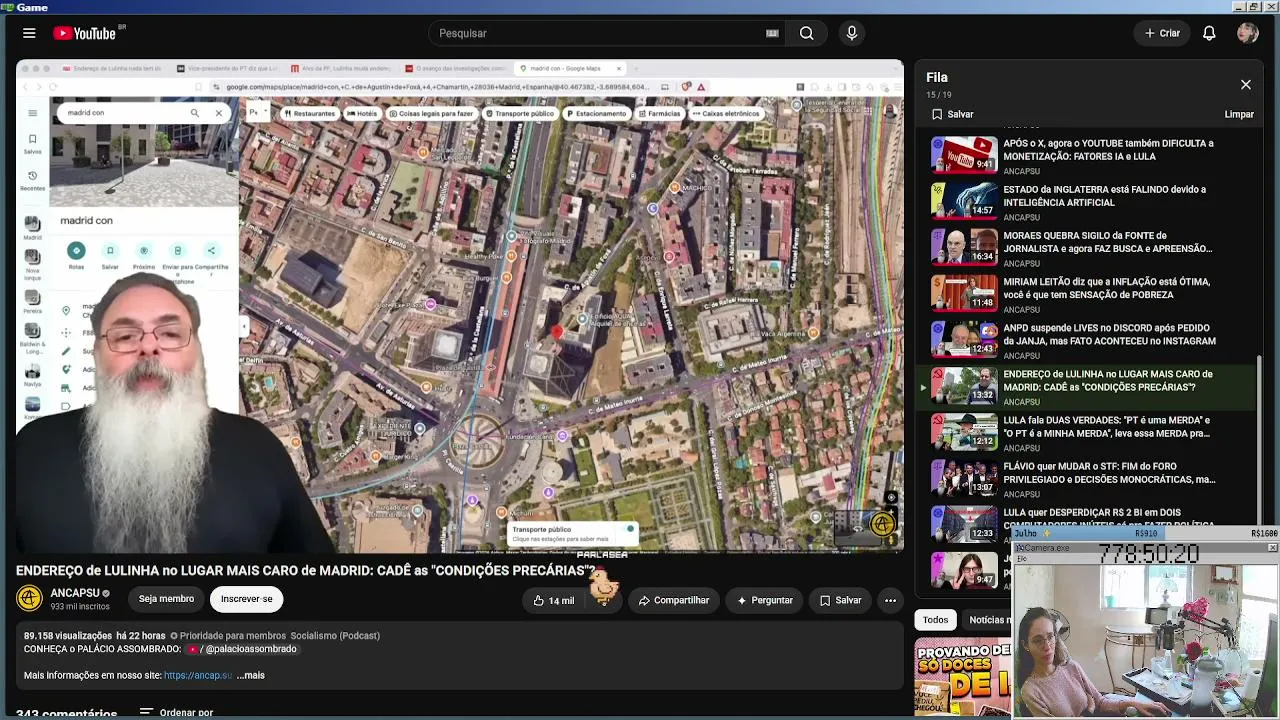
Task: Click the video player to pause playback
Action: pyautogui.click(x=460, y=306)
